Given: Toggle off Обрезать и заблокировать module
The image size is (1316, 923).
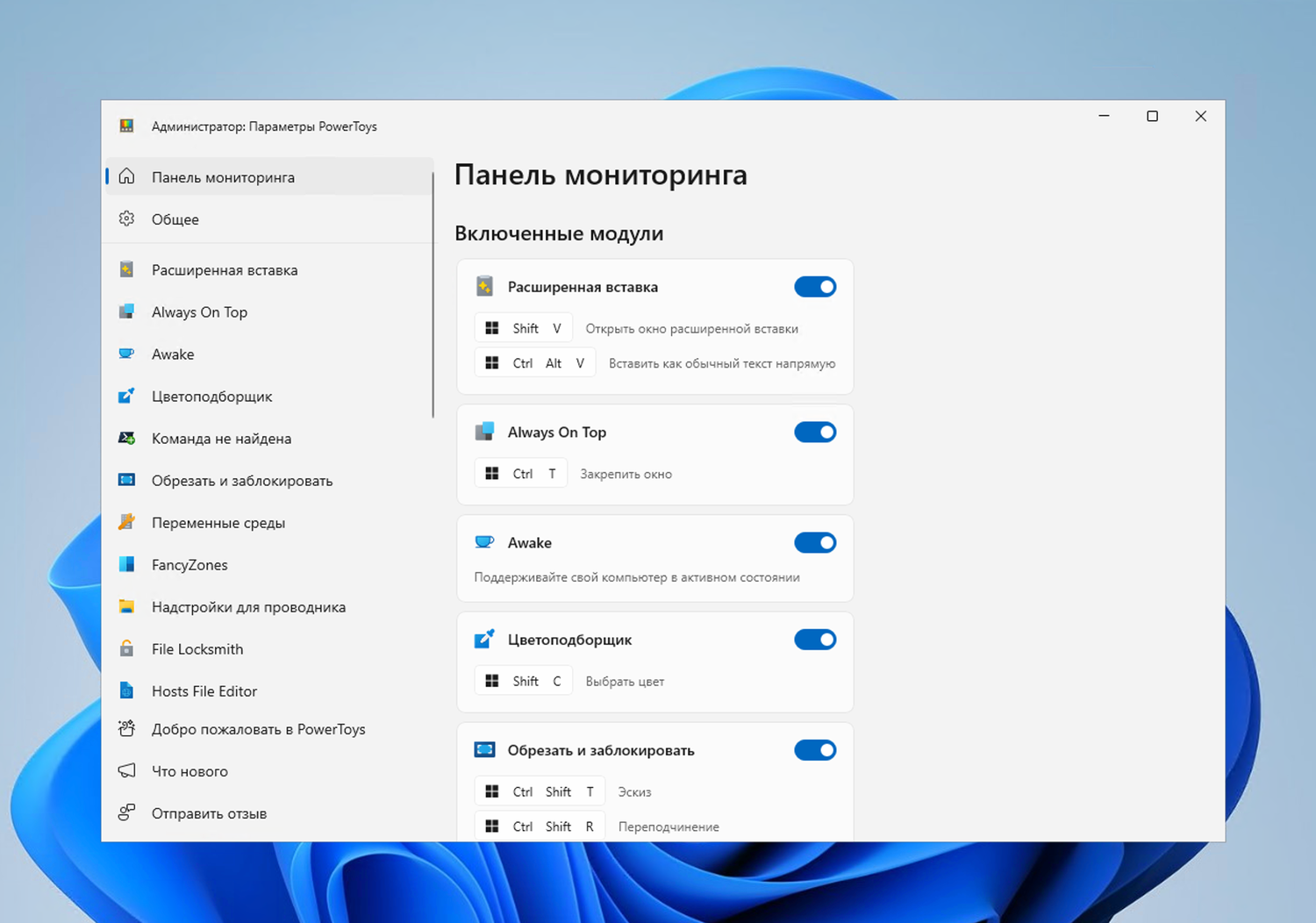Looking at the screenshot, I should [x=815, y=750].
